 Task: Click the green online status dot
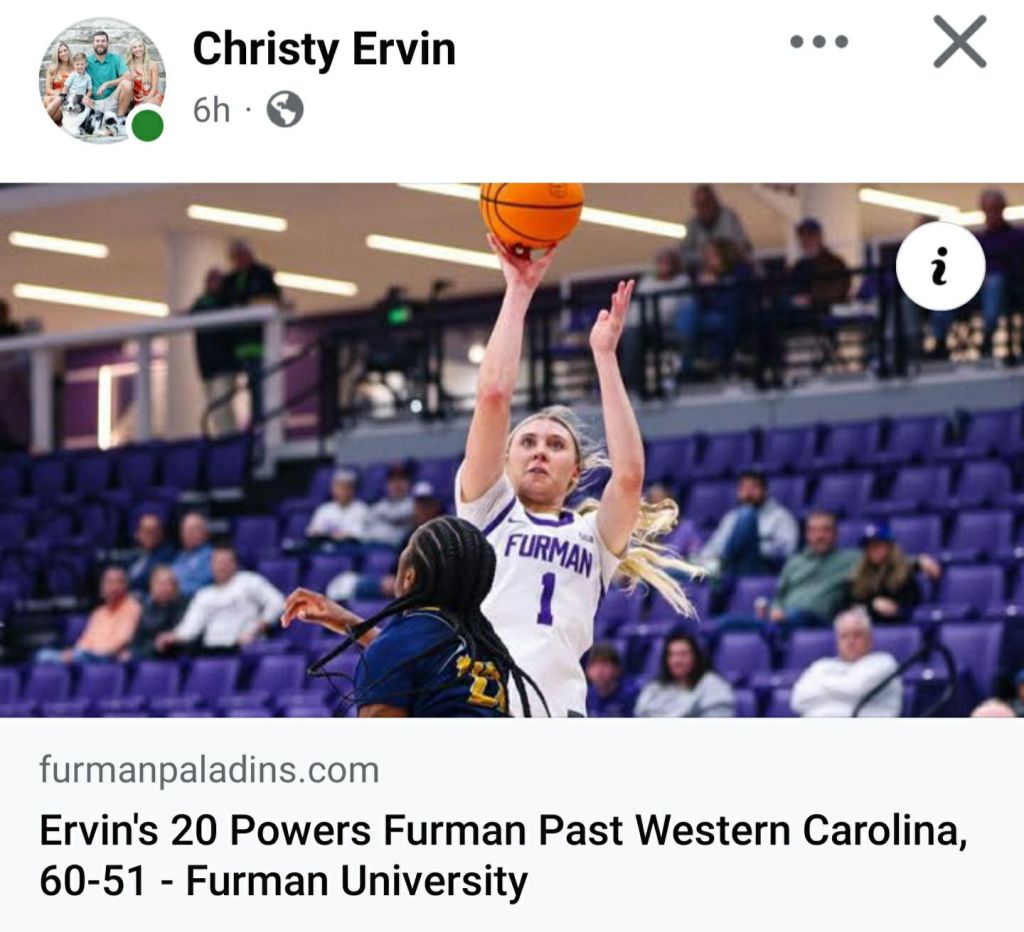[148, 125]
